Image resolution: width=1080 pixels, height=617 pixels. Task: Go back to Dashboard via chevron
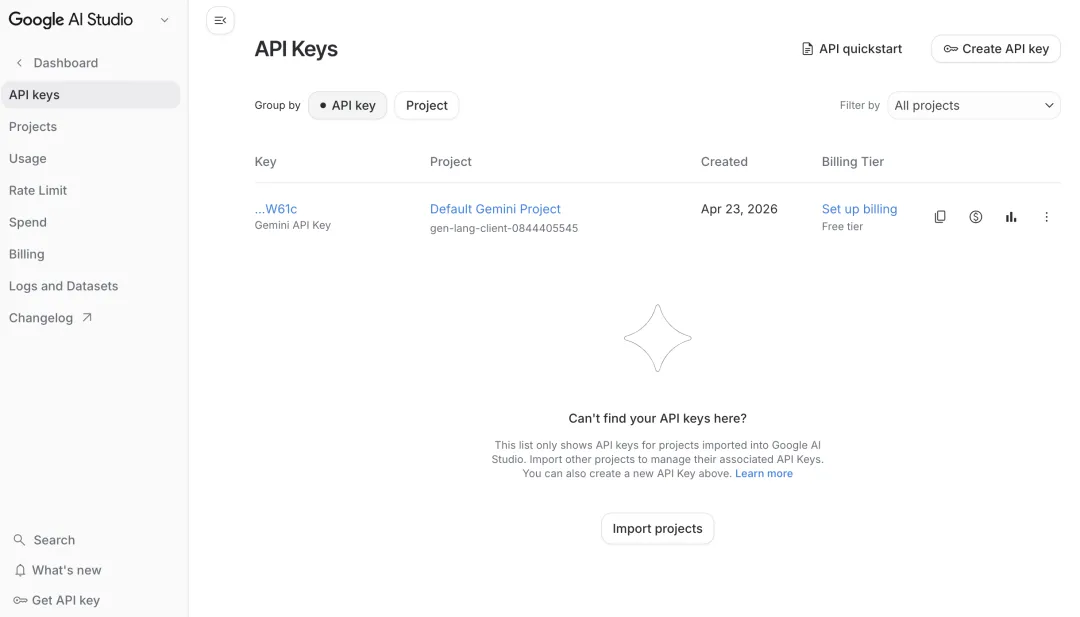click(19, 63)
